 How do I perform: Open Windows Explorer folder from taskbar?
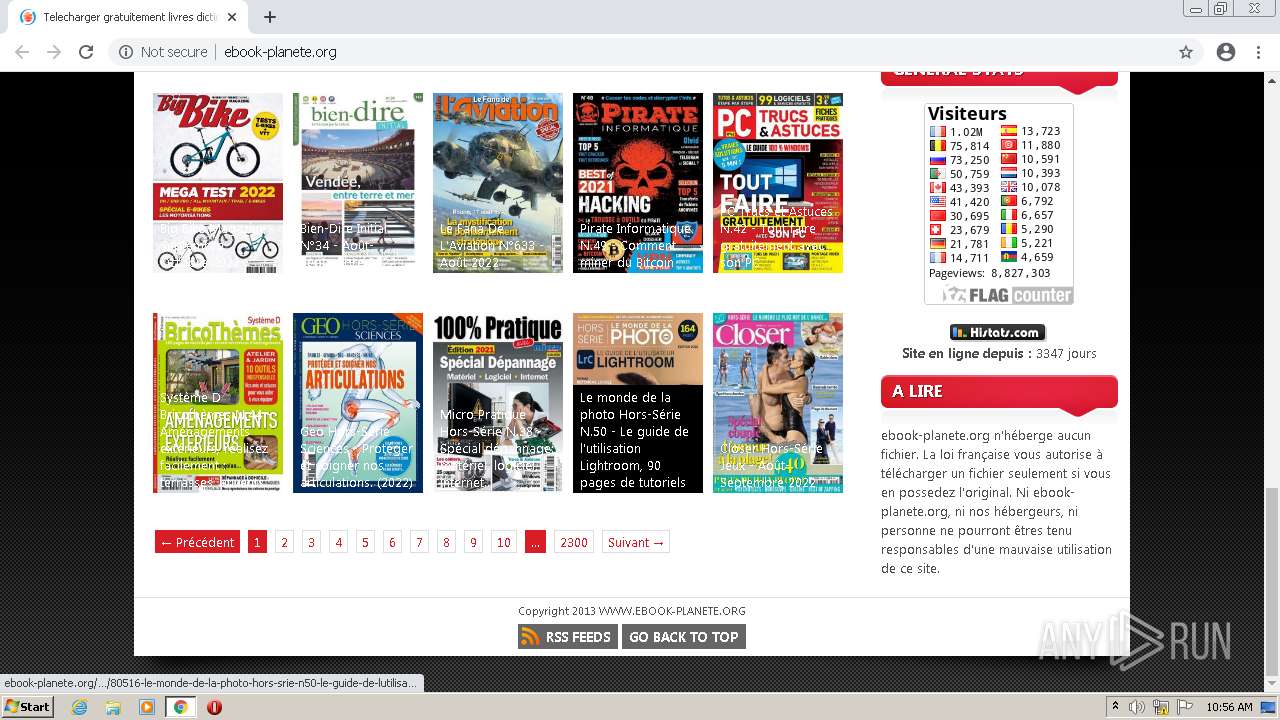113,707
